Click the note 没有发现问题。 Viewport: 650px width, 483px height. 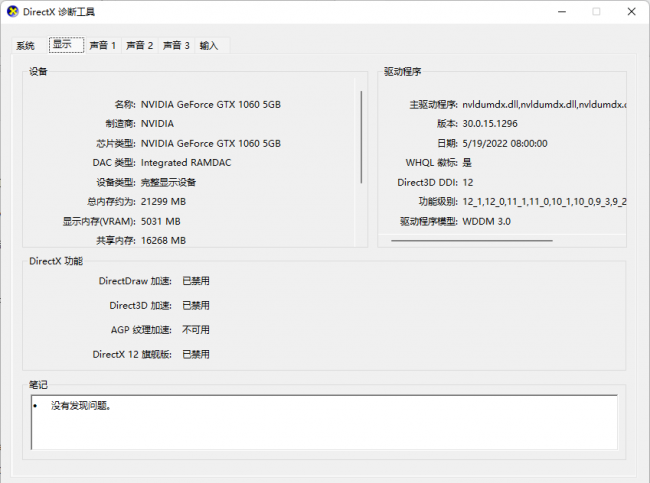(81, 405)
